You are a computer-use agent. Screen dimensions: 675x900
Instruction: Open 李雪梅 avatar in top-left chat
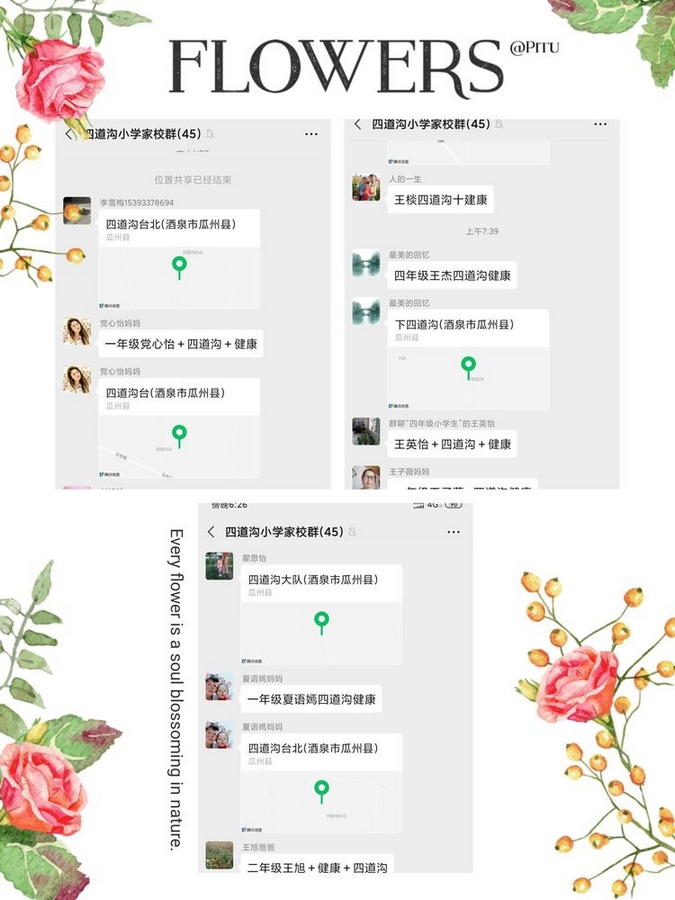[77, 211]
